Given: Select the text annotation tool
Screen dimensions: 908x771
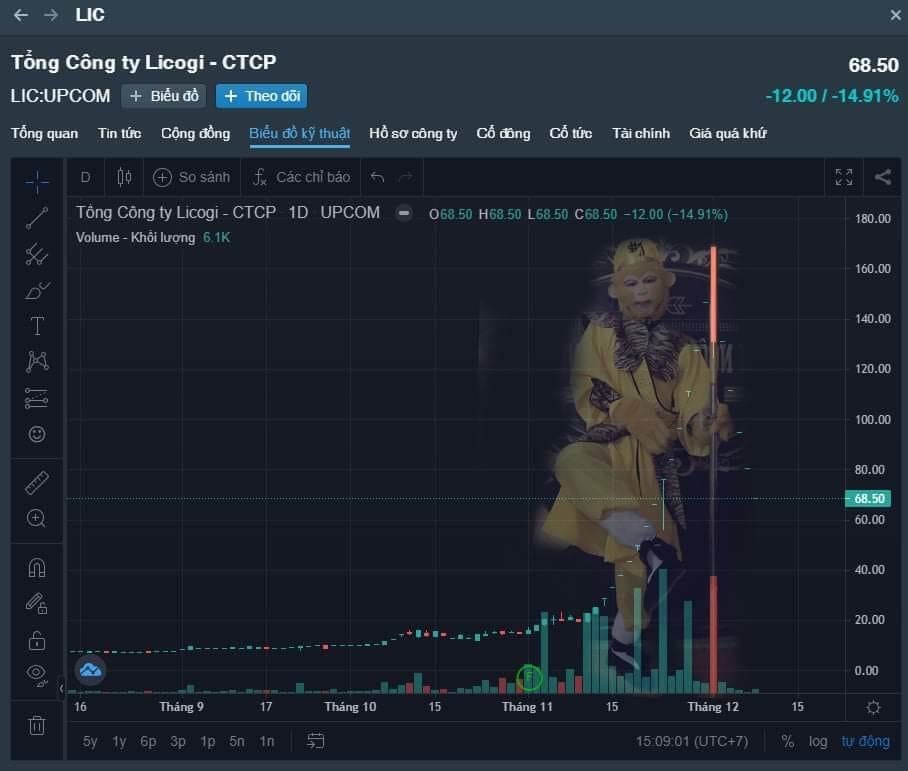Looking at the screenshot, I should (36, 326).
